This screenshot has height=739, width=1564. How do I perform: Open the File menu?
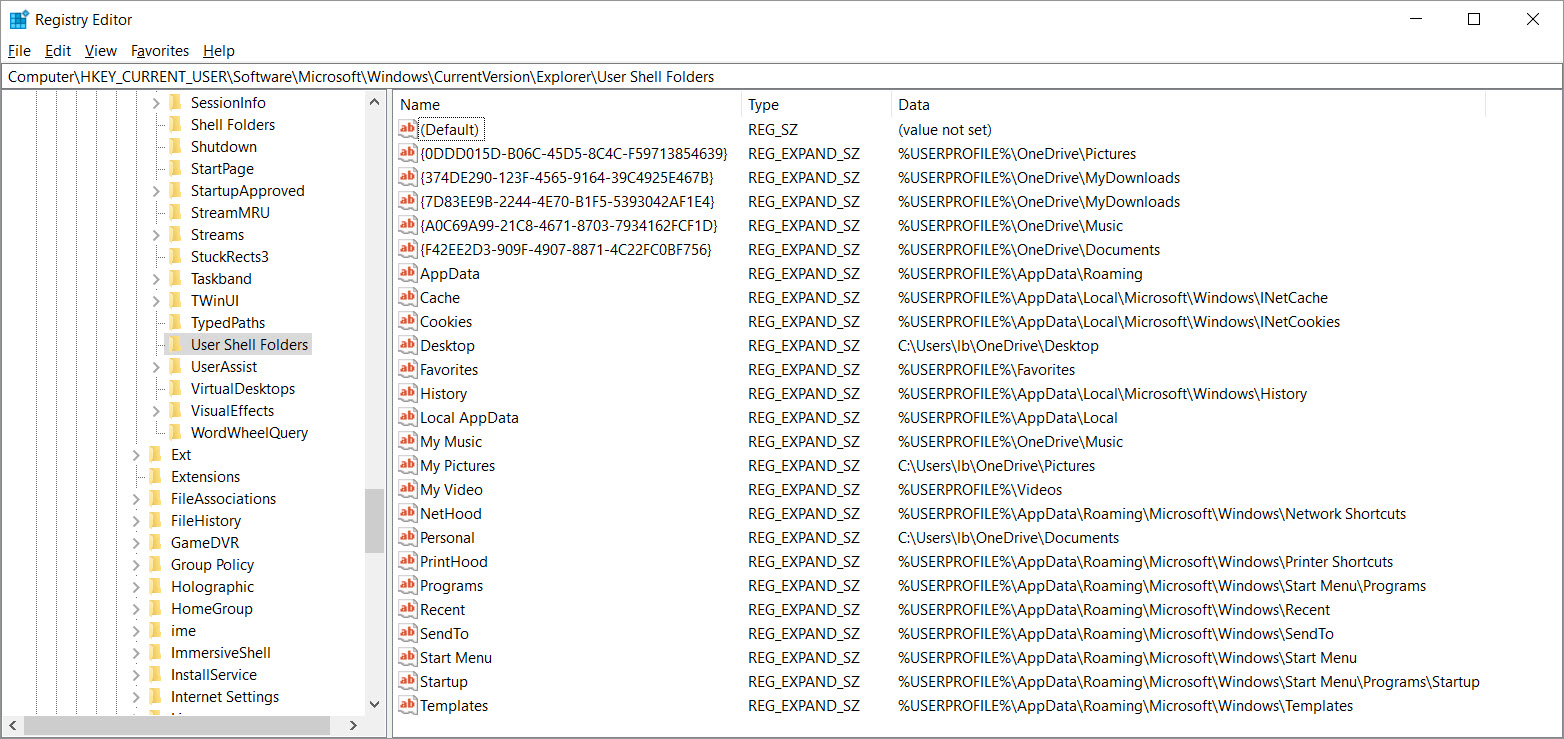tap(19, 51)
